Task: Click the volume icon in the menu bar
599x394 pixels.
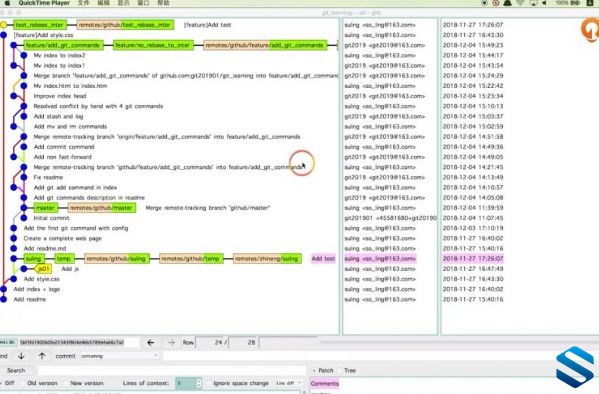Action: [x=545, y=3]
